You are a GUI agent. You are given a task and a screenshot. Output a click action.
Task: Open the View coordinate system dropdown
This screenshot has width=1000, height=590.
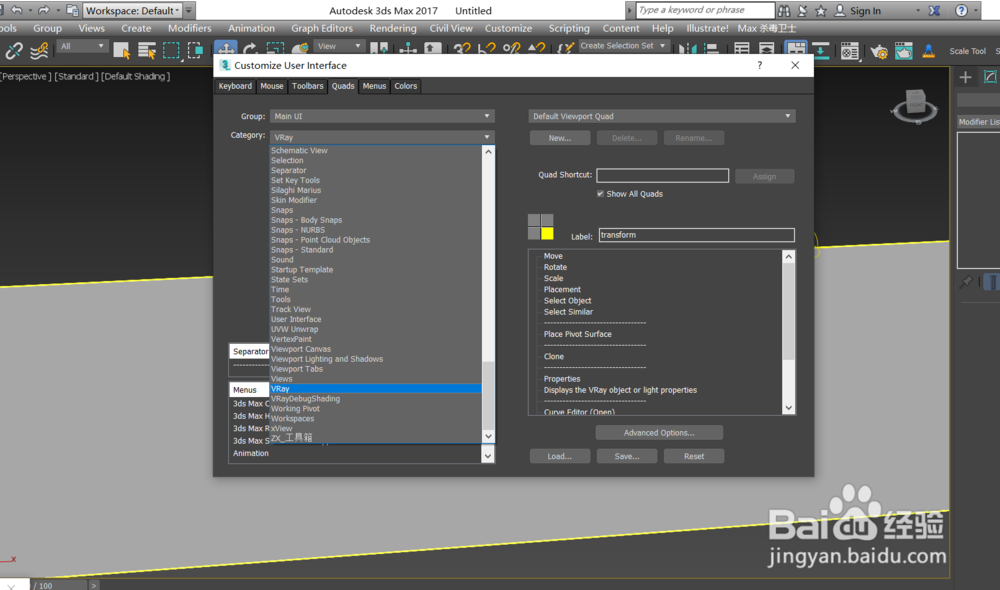[x=339, y=47]
